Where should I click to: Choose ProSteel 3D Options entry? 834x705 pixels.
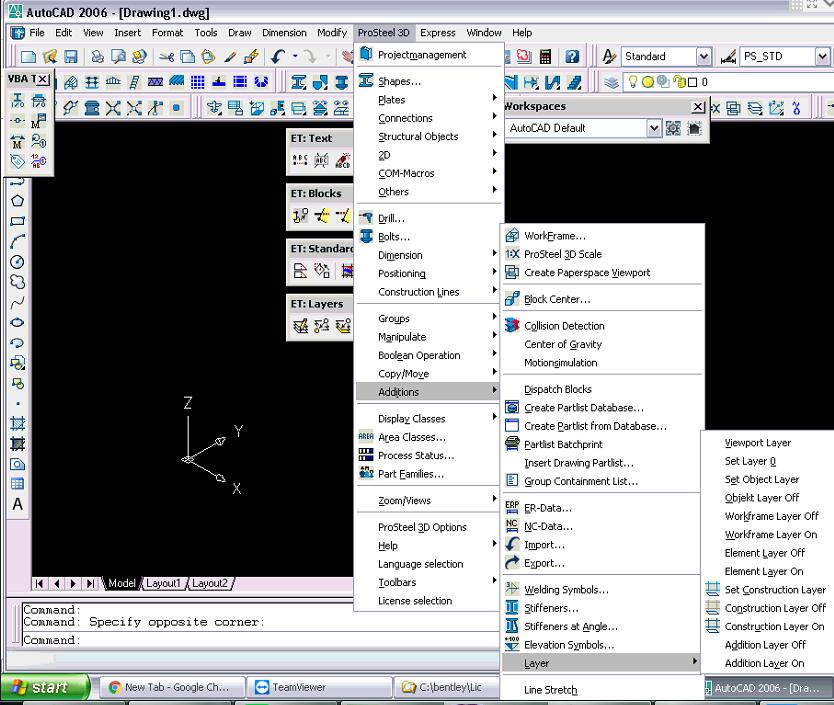click(429, 527)
